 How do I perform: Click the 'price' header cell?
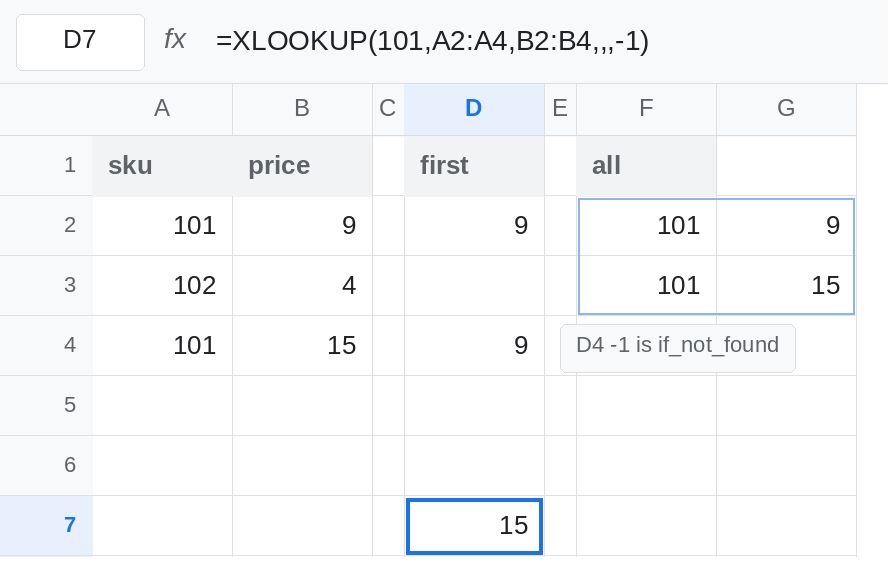click(x=302, y=165)
